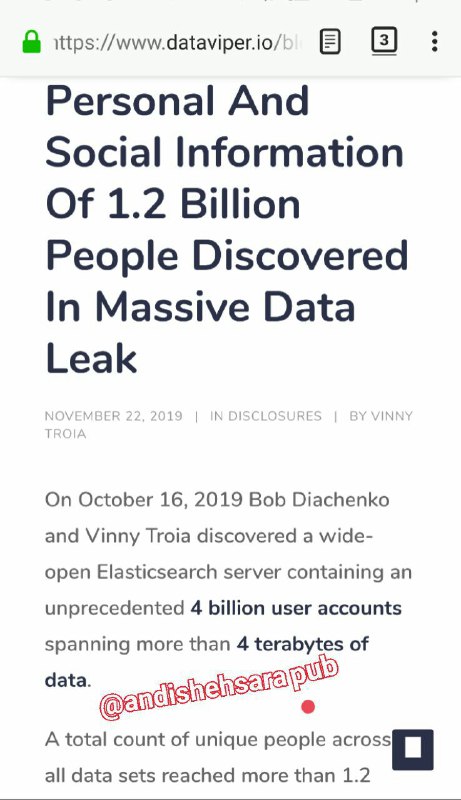This screenshot has height=800, width=461.
Task: Tap the red dot marker
Action: pos(308,707)
